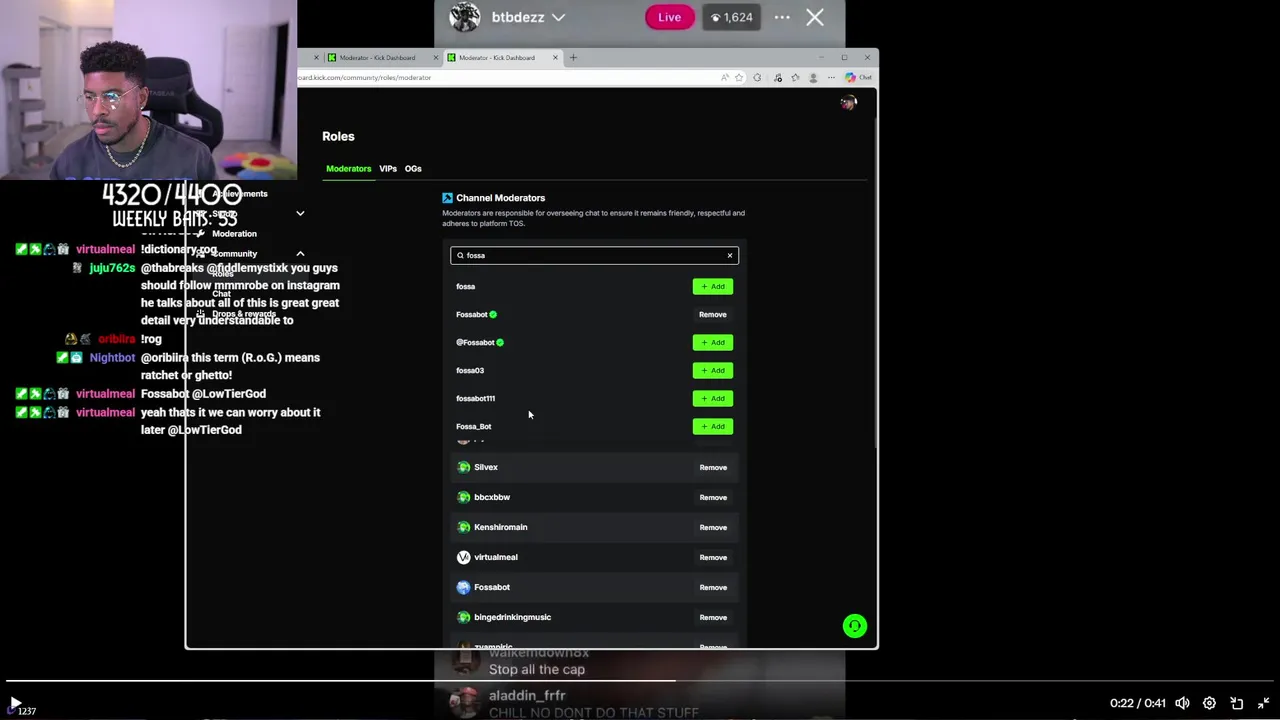The width and height of the screenshot is (1280, 720).
Task: Clear the fossa search with X
Action: 730,256
